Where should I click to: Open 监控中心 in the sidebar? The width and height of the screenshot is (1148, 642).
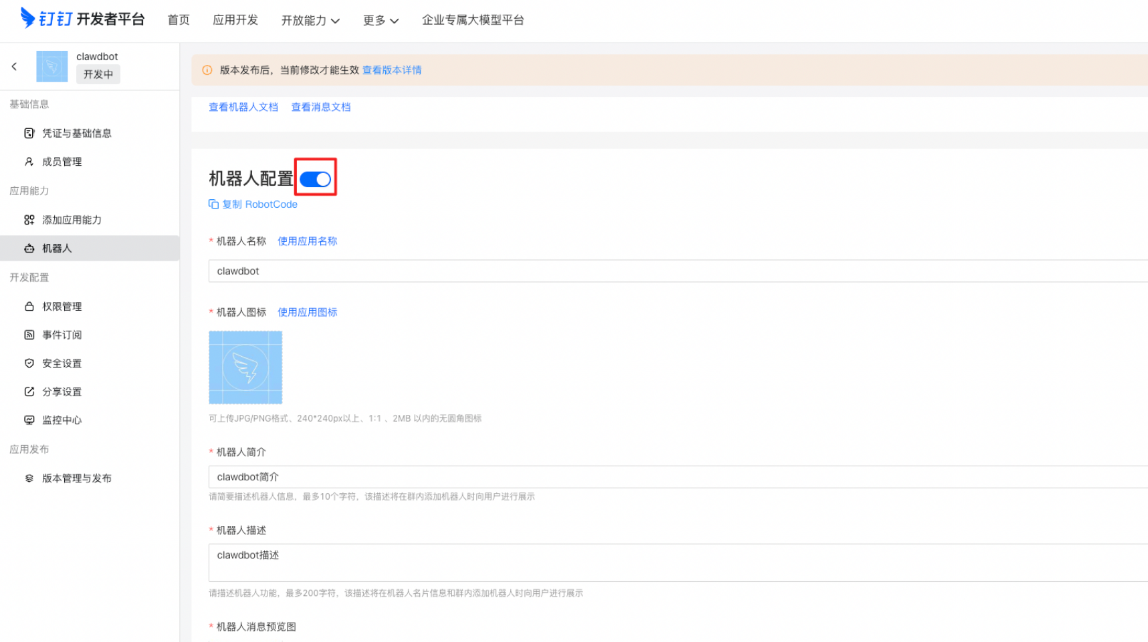point(62,421)
